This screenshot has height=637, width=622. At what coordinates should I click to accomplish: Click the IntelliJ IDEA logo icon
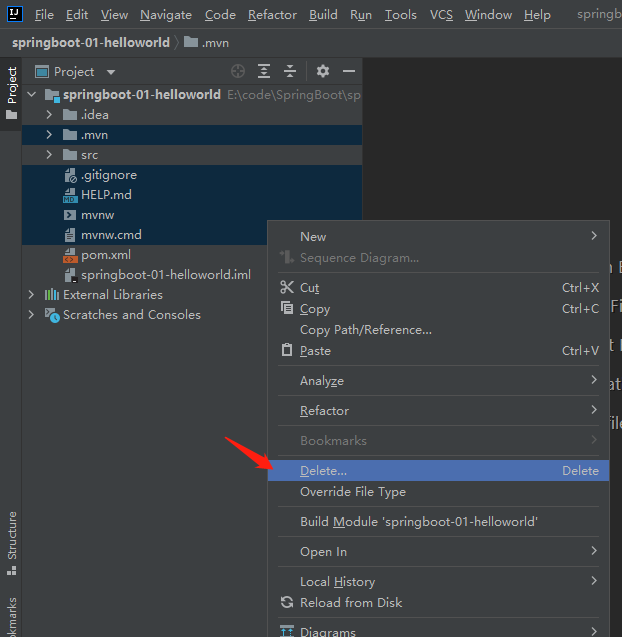pyautogui.click(x=15, y=14)
